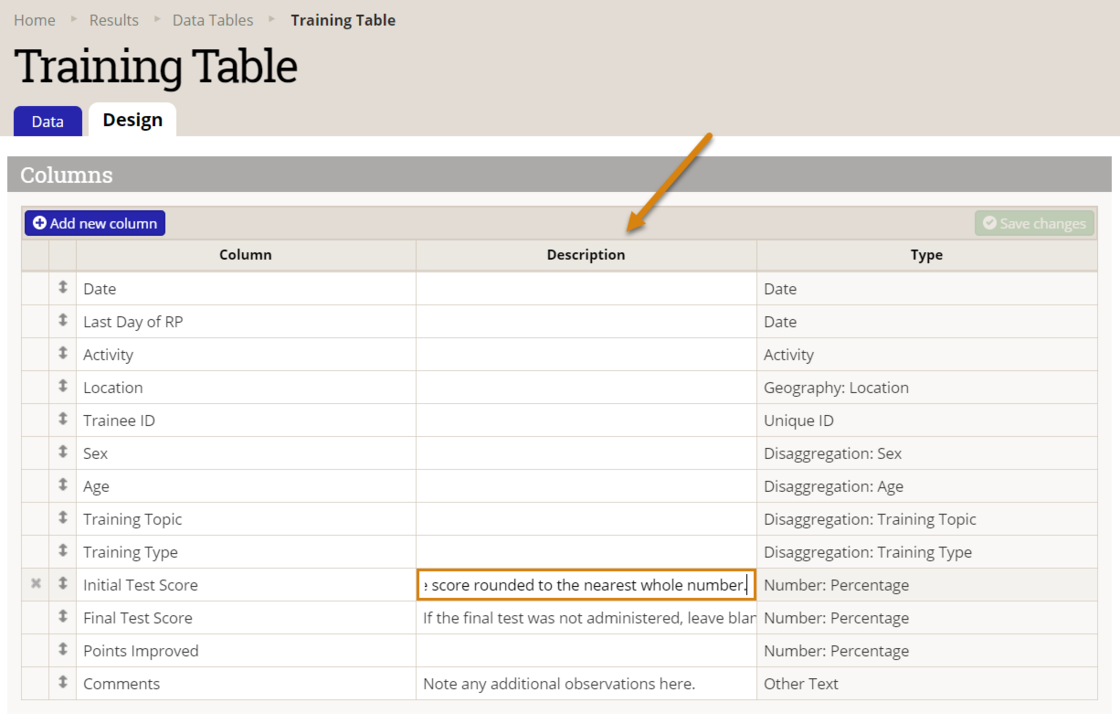Click the empty description cell for Sex
The height and width of the screenshot is (724, 1120).
click(585, 453)
